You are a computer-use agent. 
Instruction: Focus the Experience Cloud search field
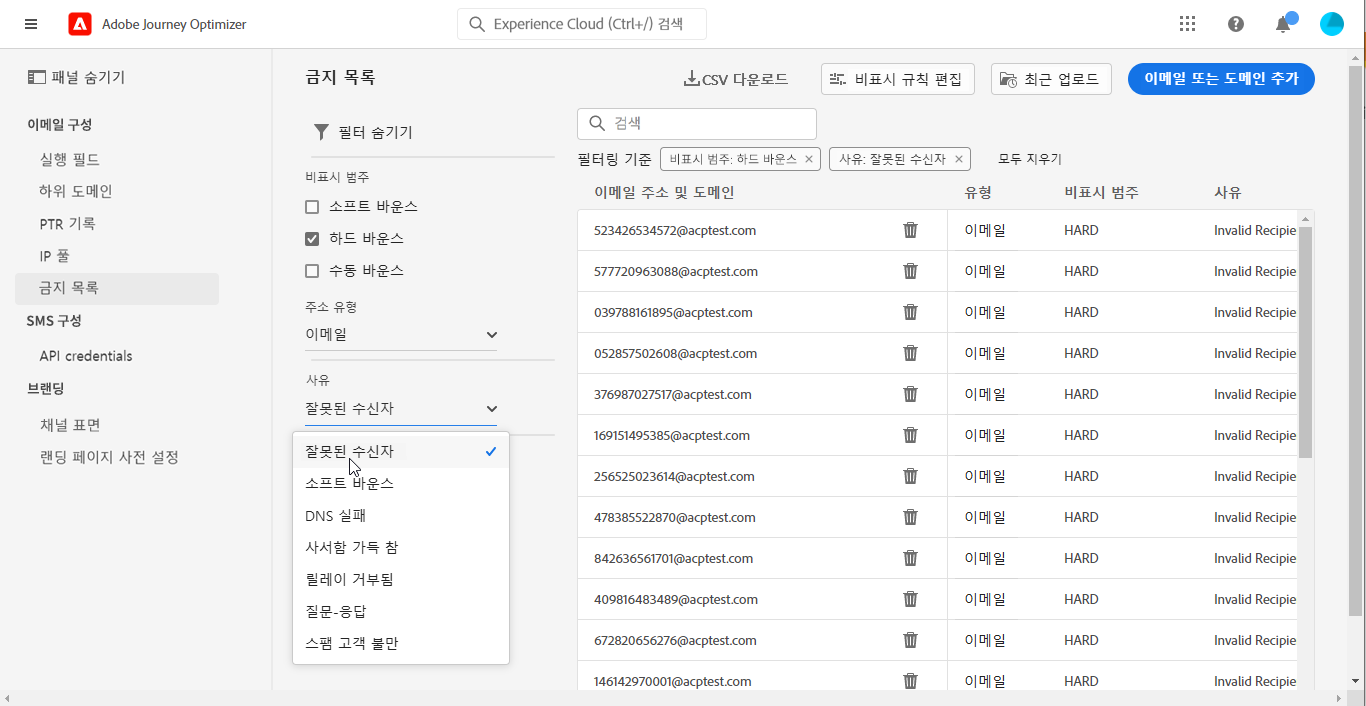click(x=582, y=24)
